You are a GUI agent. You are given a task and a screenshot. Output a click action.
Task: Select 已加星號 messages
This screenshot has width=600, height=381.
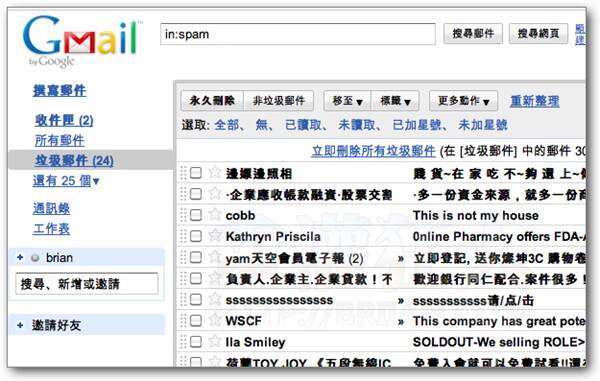pos(417,125)
